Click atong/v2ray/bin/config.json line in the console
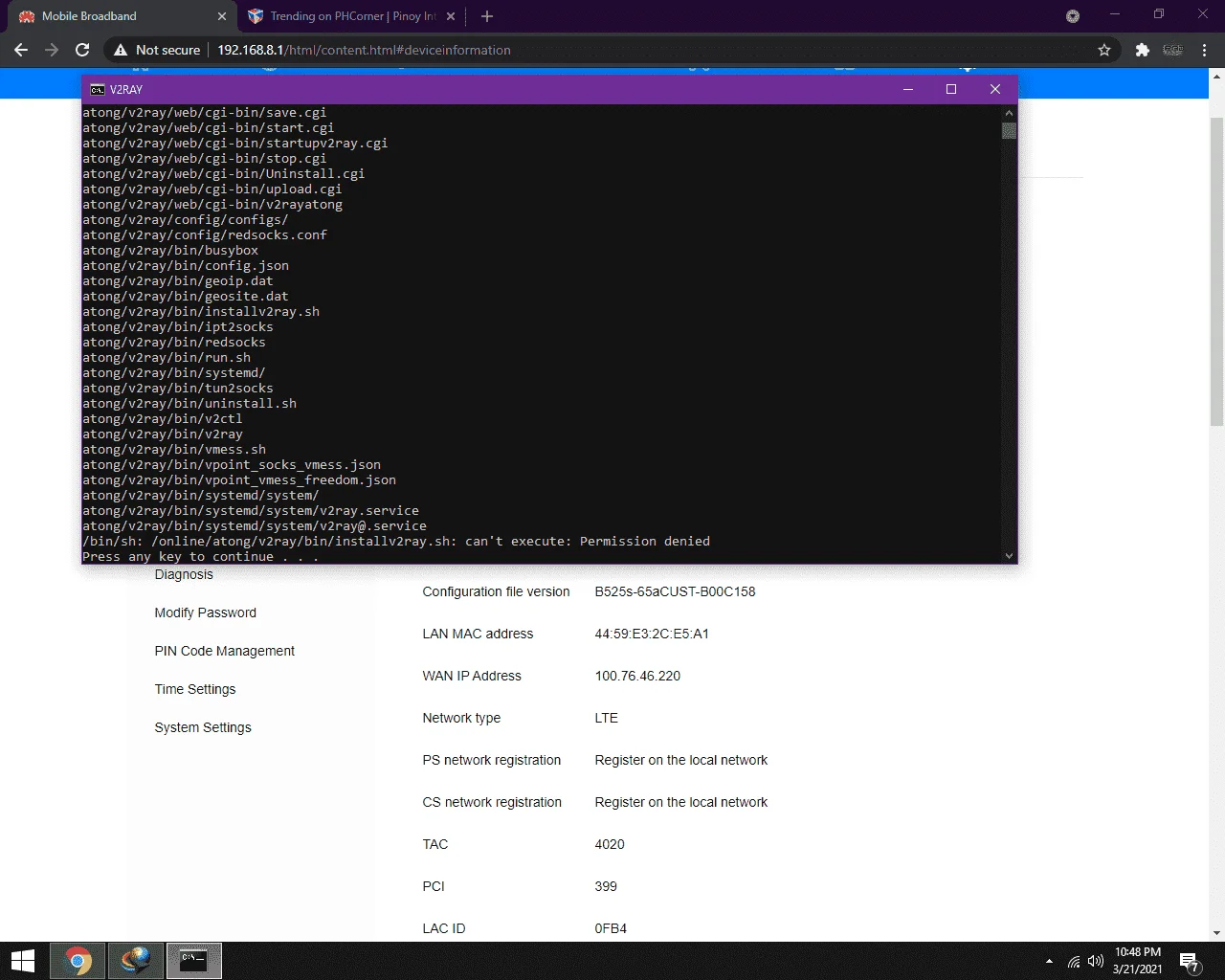Viewport: 1225px width, 980px height. (186, 266)
